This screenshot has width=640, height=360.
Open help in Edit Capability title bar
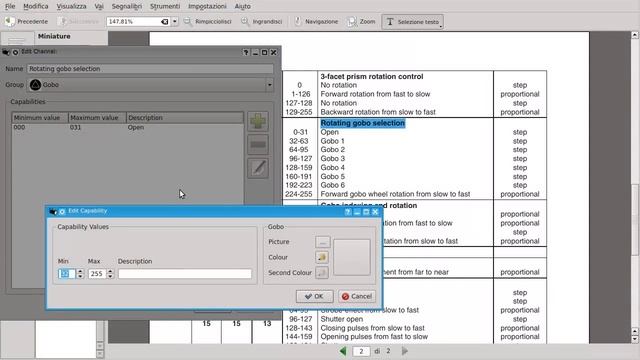[x=348, y=212]
